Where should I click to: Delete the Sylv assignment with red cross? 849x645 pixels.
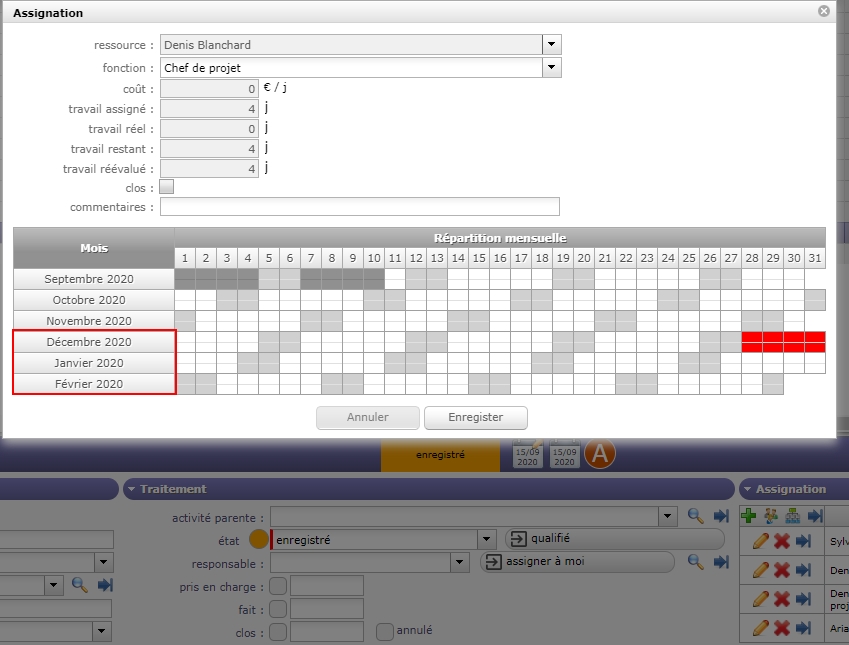click(x=782, y=540)
